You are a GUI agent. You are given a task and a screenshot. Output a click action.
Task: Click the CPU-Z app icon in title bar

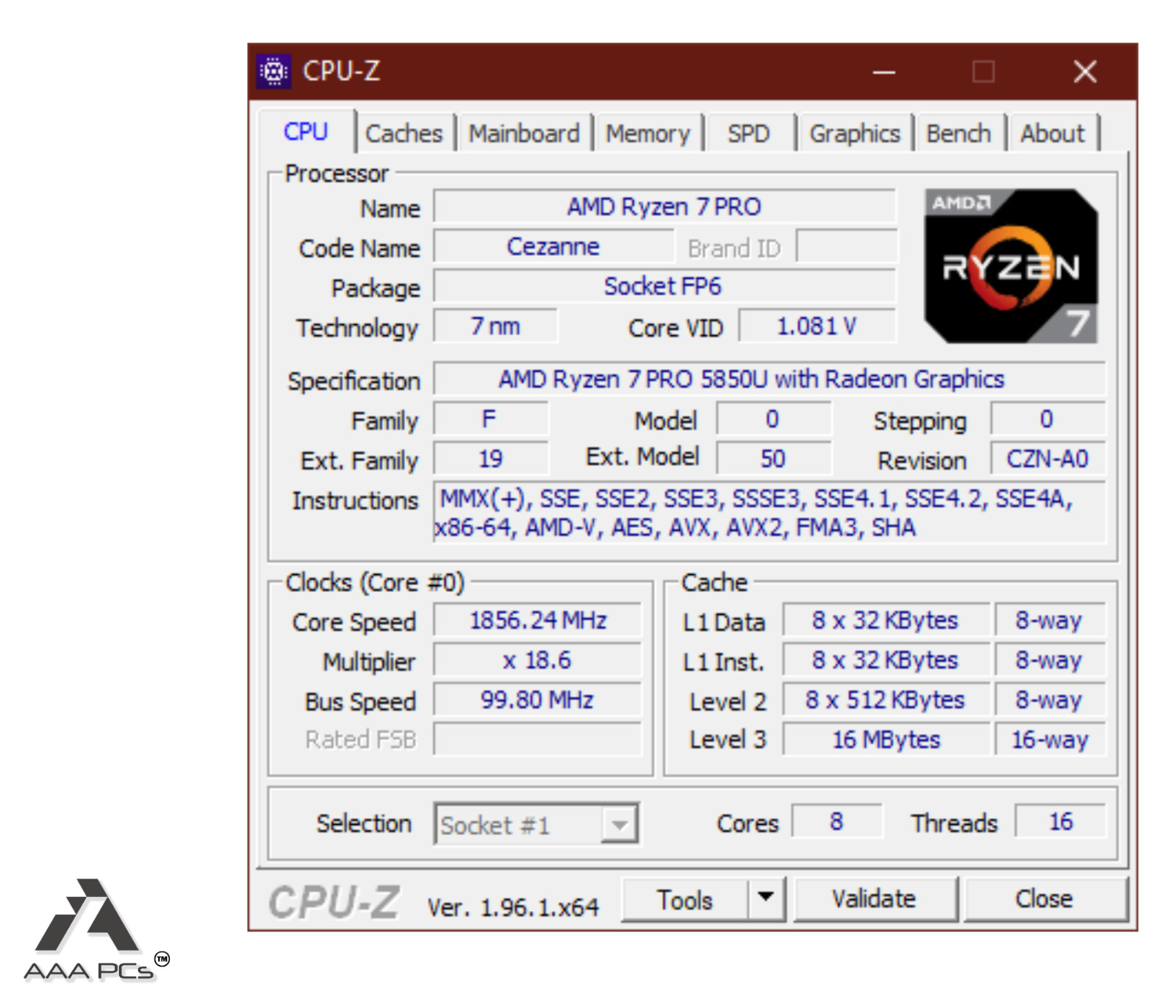coord(274,71)
